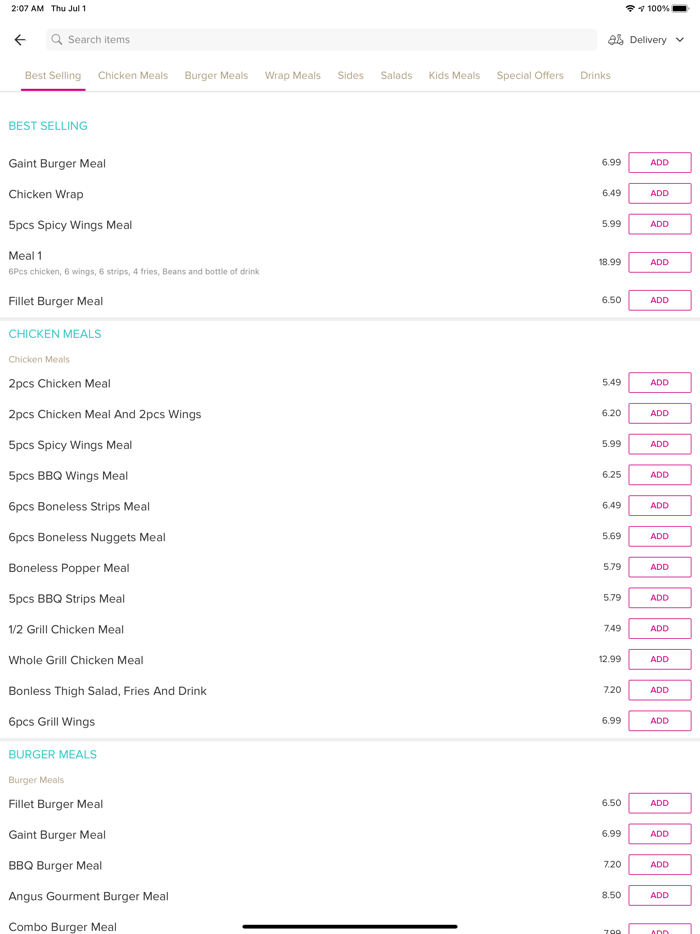Viewport: 700px width, 934px height.
Task: Tap the back arrow icon
Action: pyautogui.click(x=20, y=40)
